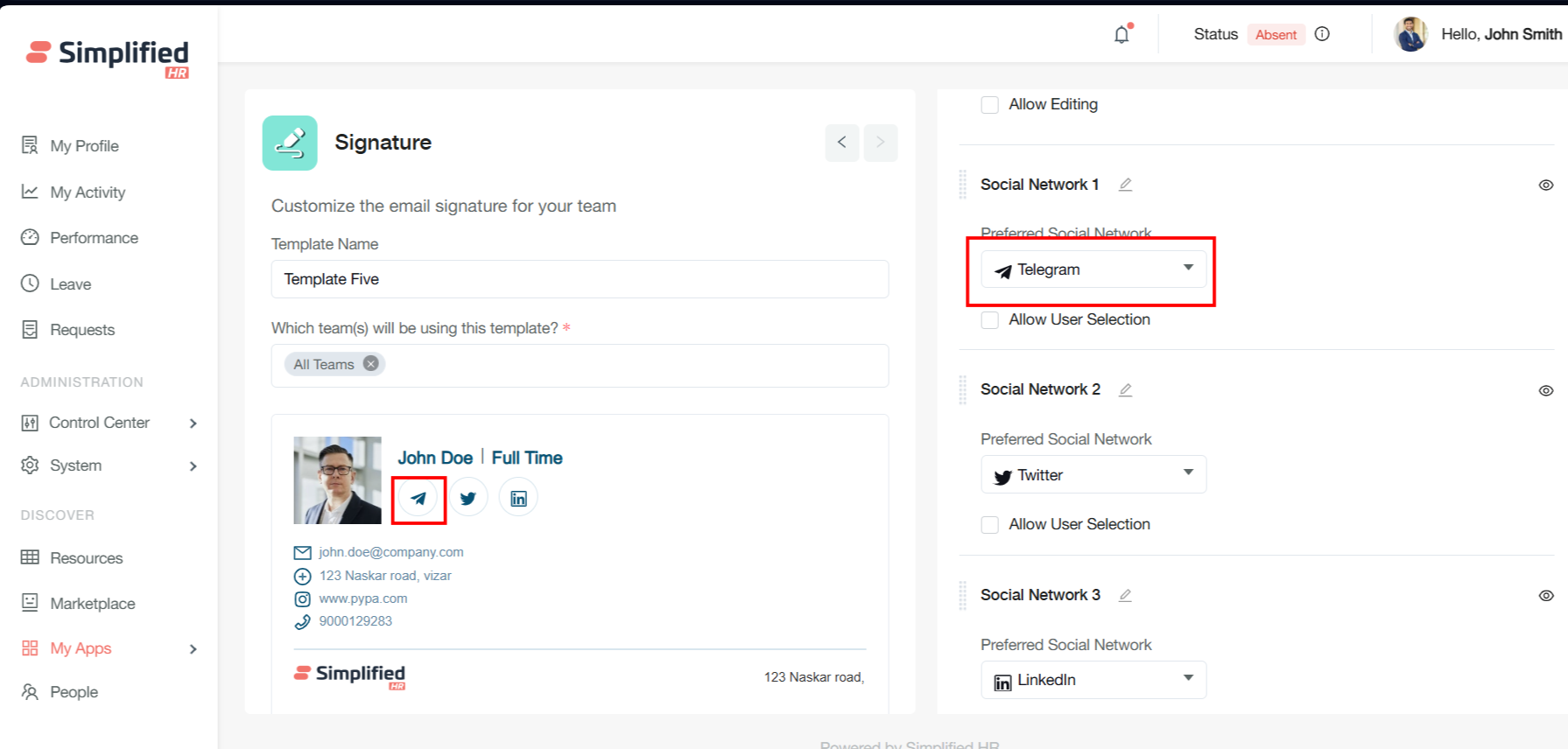The height and width of the screenshot is (749, 1568).
Task: Edit Social Network 1 label with pencil
Action: tap(1126, 185)
